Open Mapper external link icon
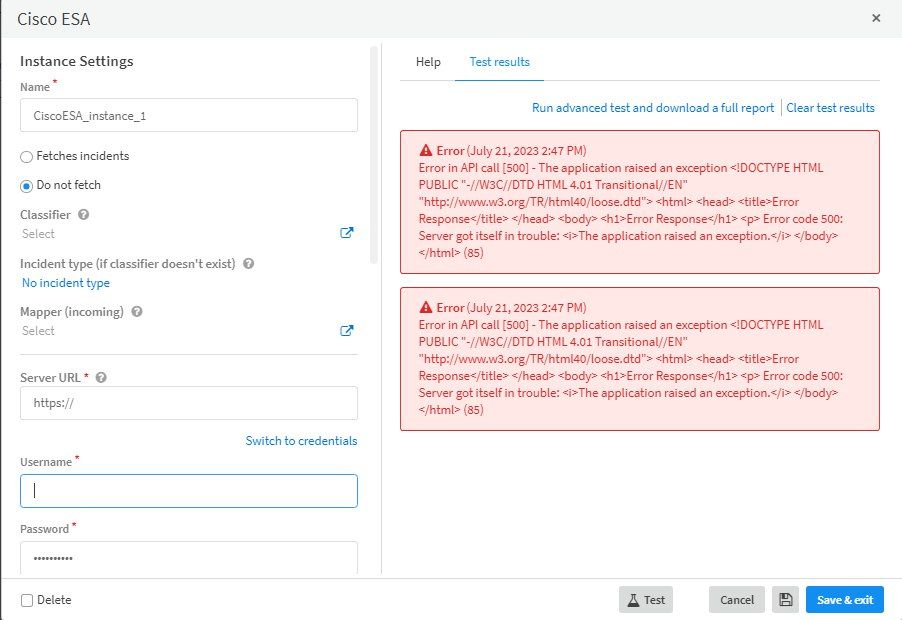902x620 pixels. tap(347, 331)
